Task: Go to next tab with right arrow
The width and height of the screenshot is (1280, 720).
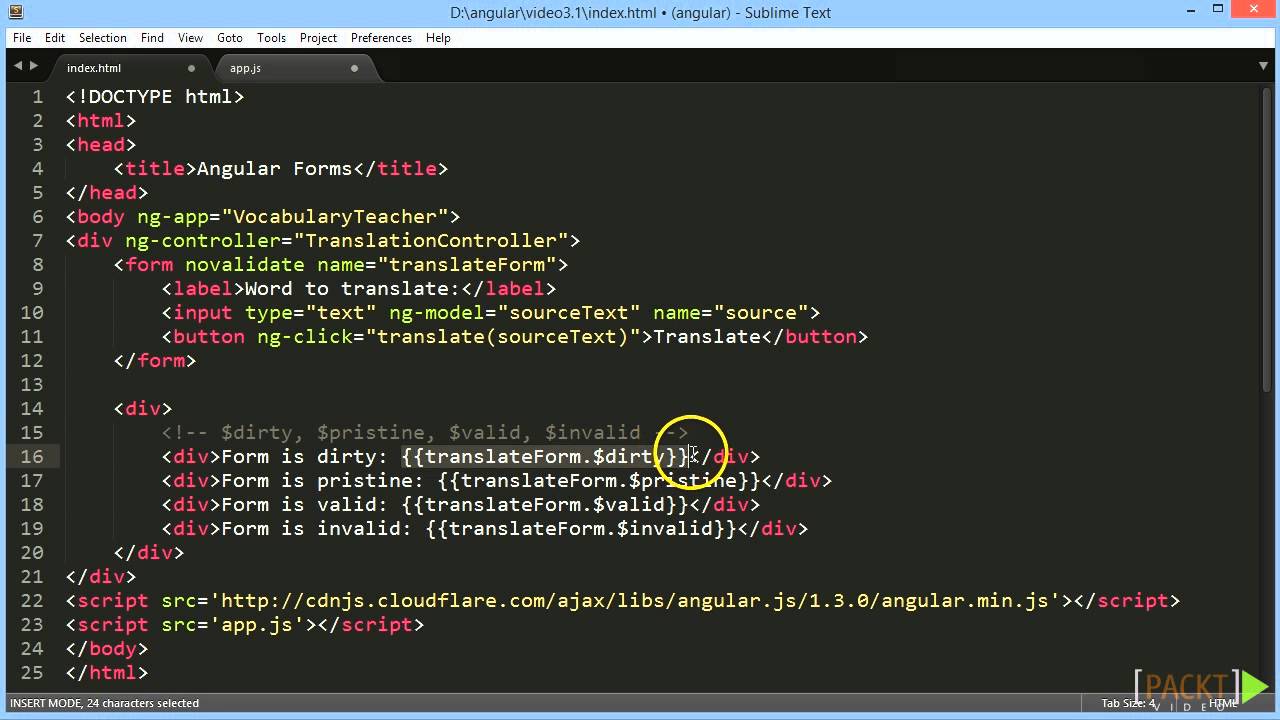Action: pos(34,66)
